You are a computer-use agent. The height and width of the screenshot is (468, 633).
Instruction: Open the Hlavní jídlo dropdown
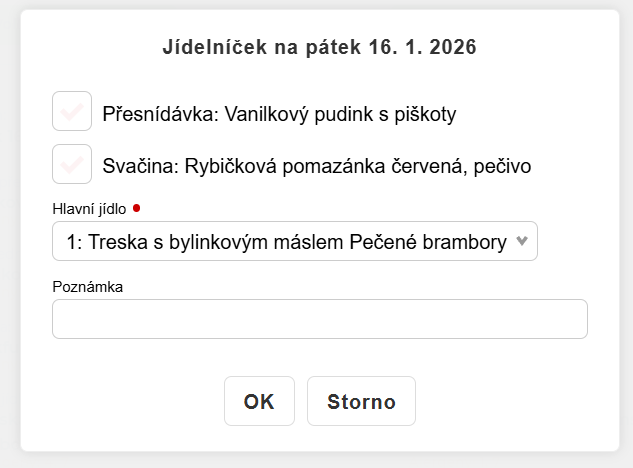pyautogui.click(x=294, y=242)
